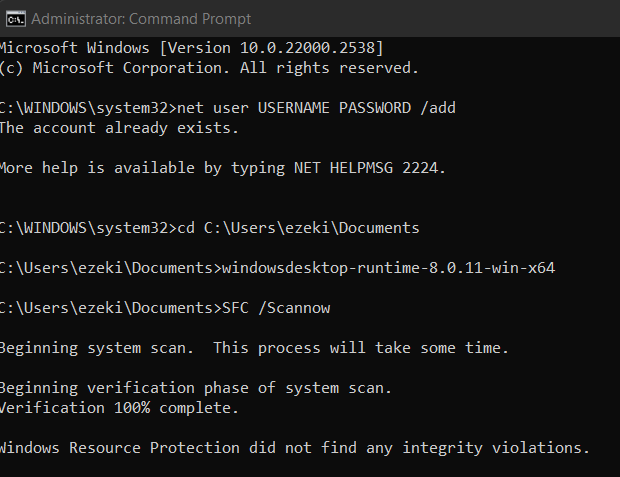Click 'Beginning verification phase of system scan.'
The height and width of the screenshot is (477, 620).
[196, 388]
